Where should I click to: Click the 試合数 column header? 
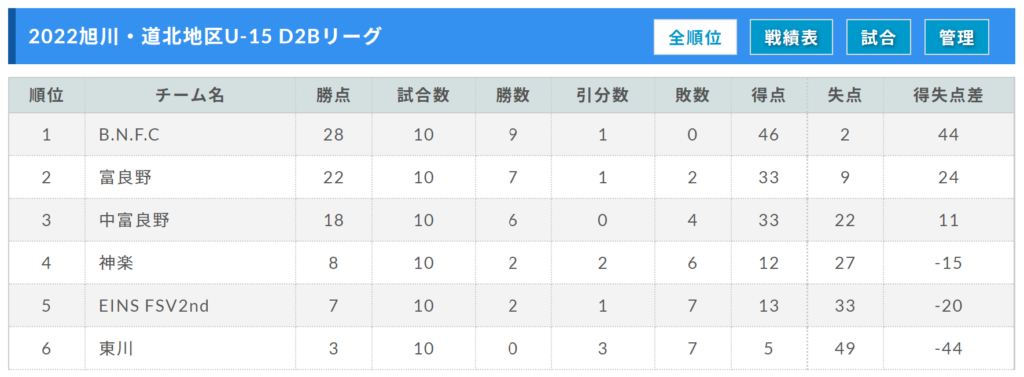pyautogui.click(x=423, y=95)
